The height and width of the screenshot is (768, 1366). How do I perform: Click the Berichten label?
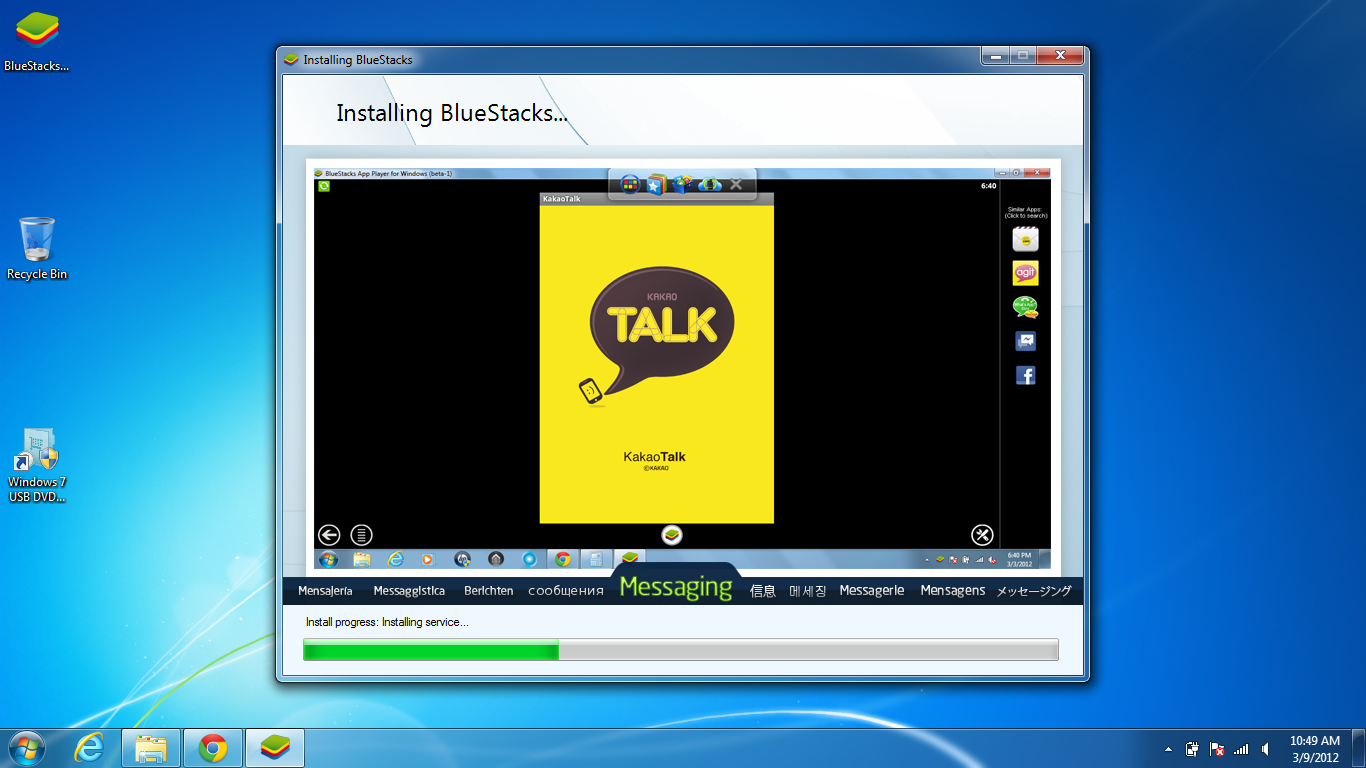click(x=489, y=591)
